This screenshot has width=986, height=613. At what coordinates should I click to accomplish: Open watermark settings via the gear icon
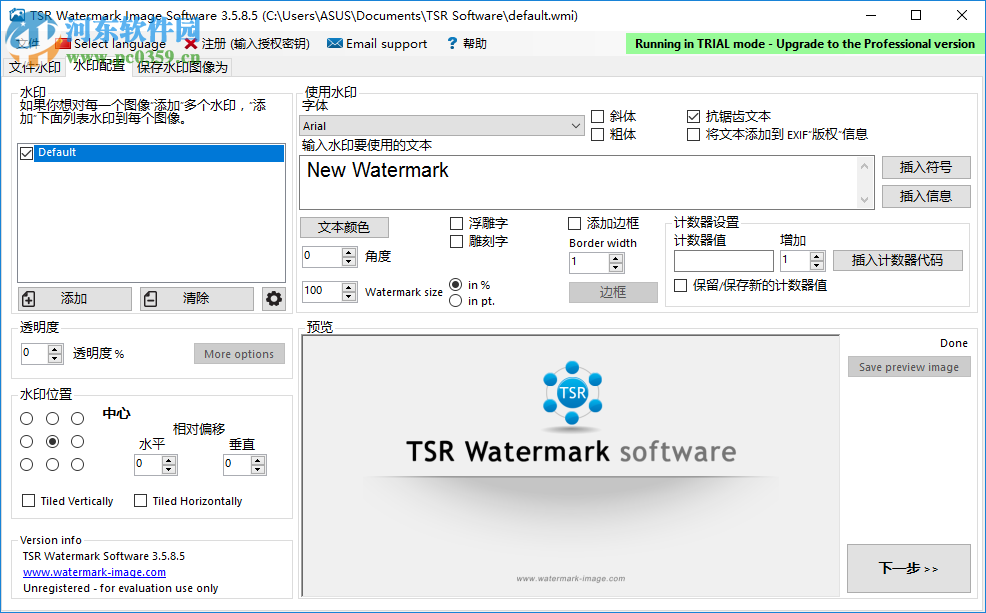click(x=274, y=298)
